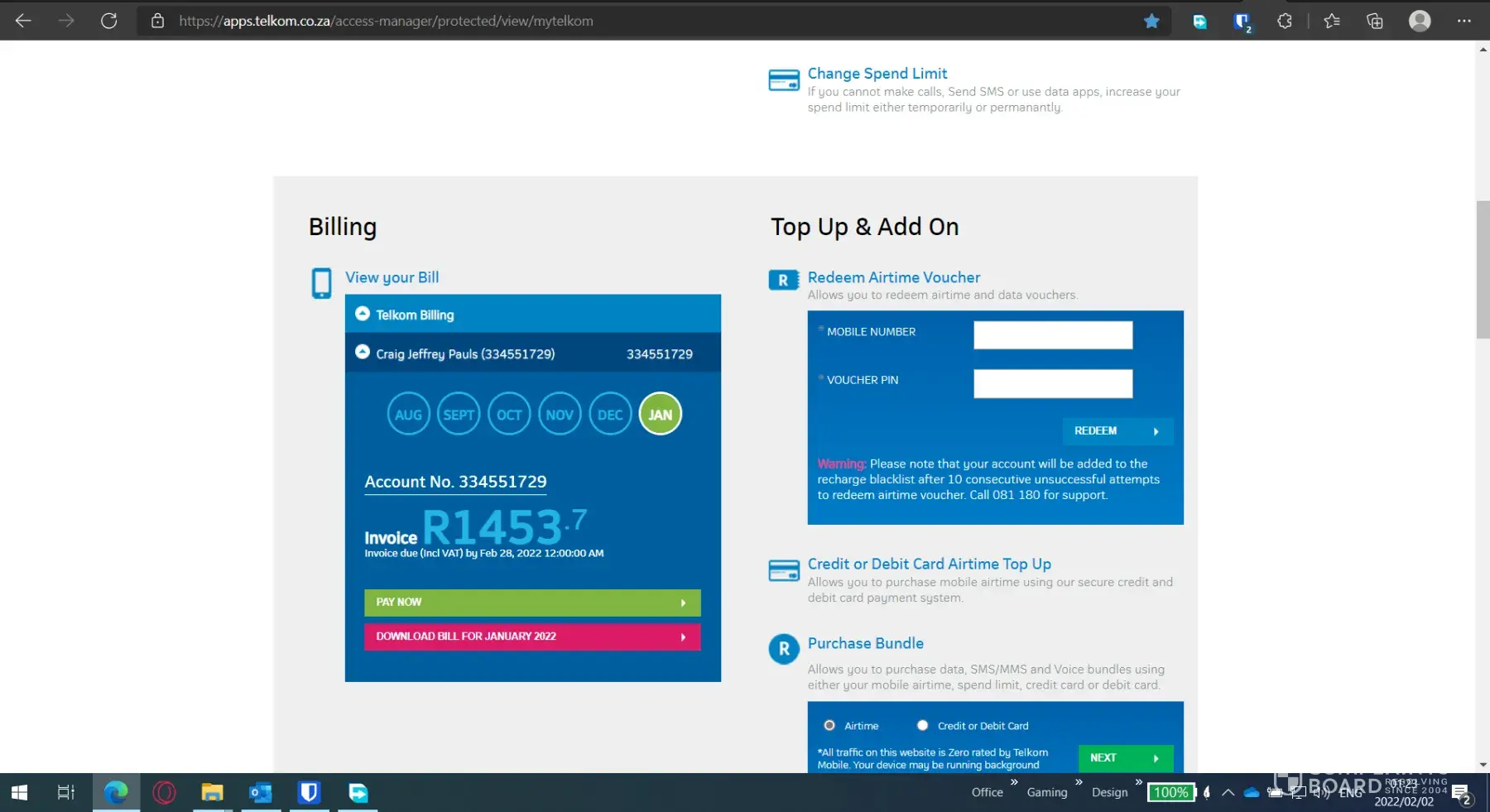Expand the Gaming toolbar chevron in taskbar
The height and width of the screenshot is (812, 1490).
(1079, 782)
